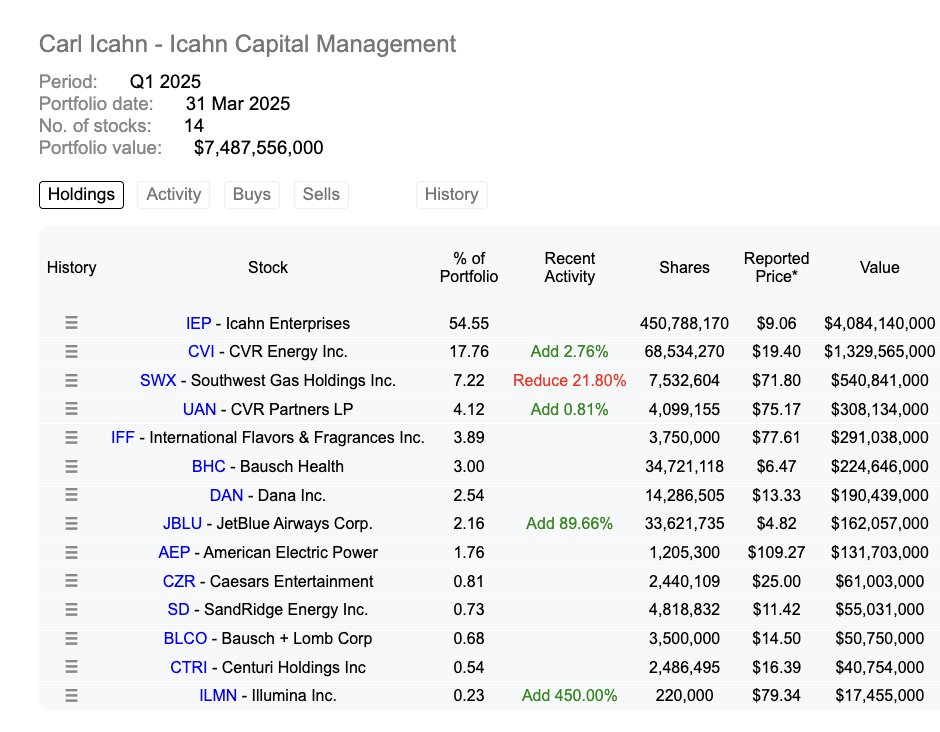Click the $7,487,556,000 portfolio value

pyautogui.click(x=258, y=147)
